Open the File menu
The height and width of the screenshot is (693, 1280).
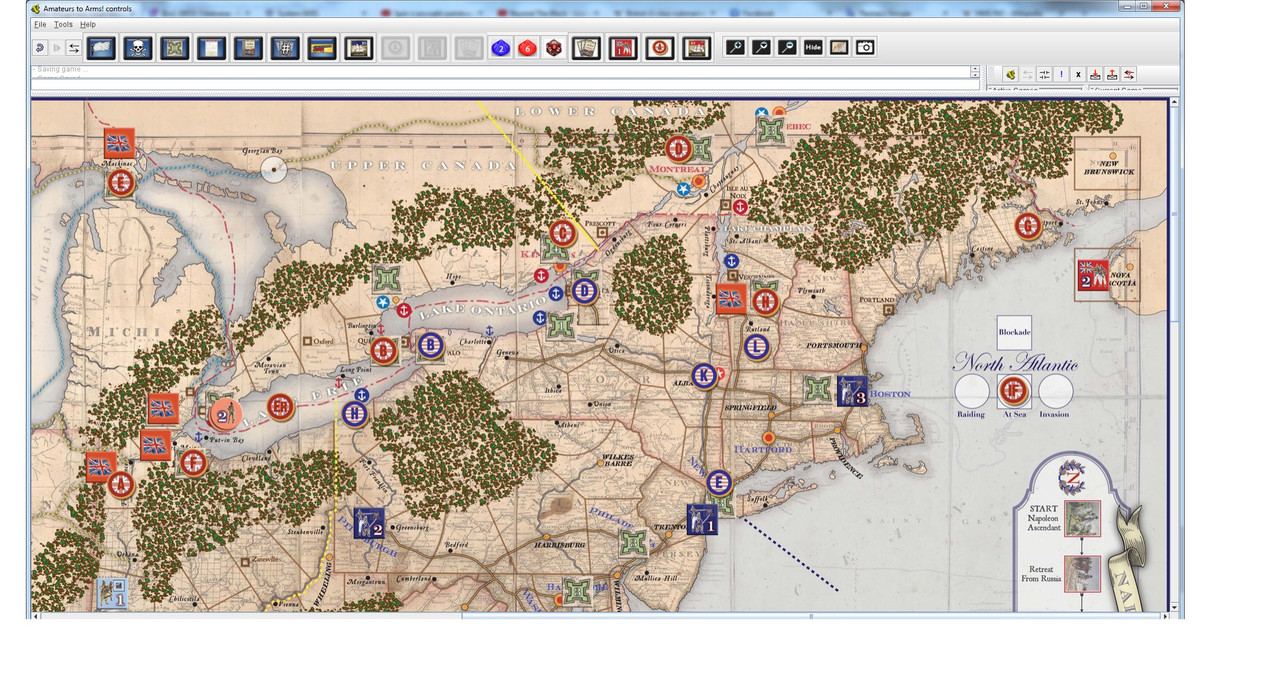click(40, 24)
